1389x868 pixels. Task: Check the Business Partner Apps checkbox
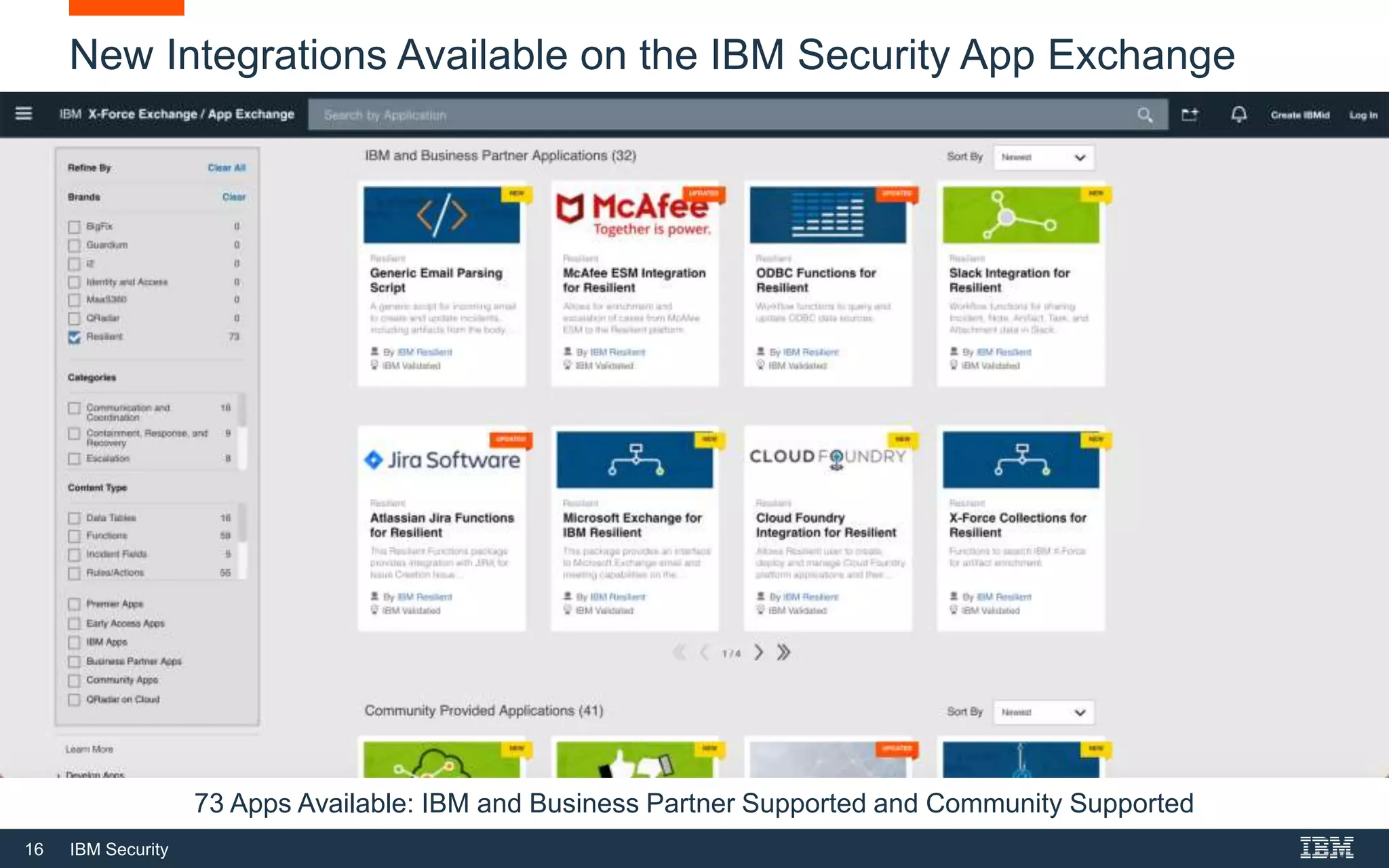point(74,661)
